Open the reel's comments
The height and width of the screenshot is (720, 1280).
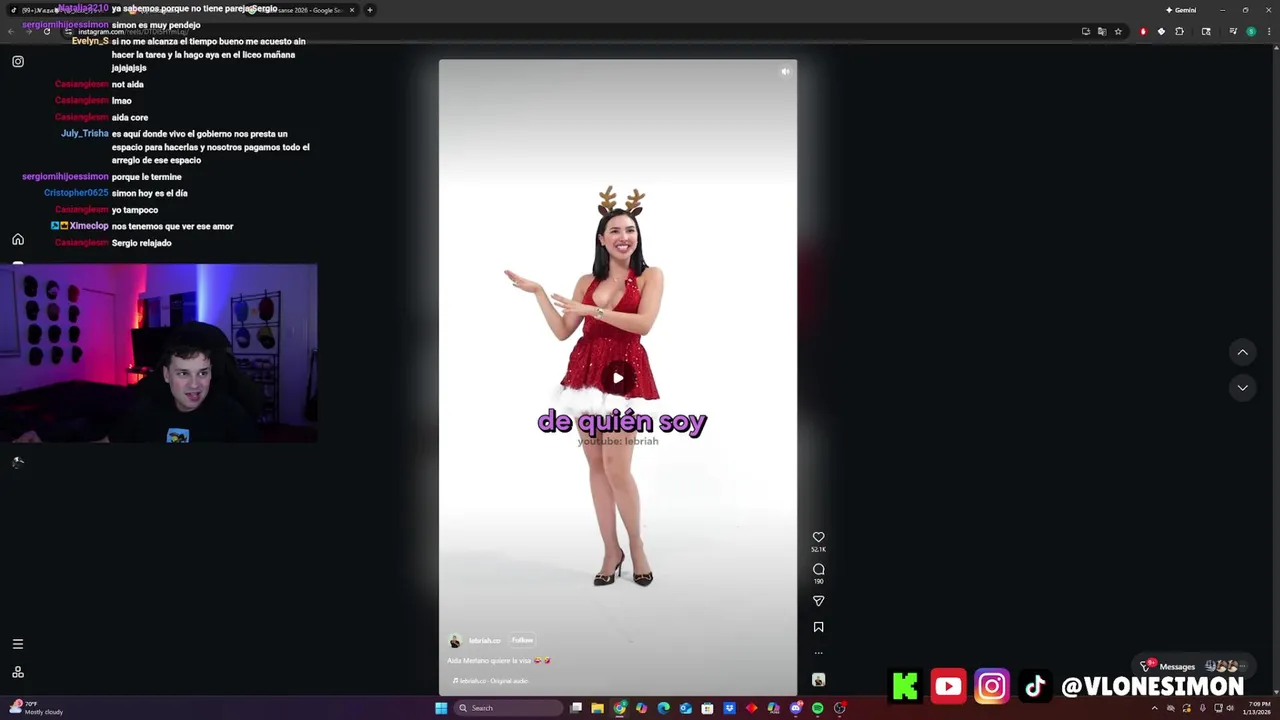tap(818, 569)
